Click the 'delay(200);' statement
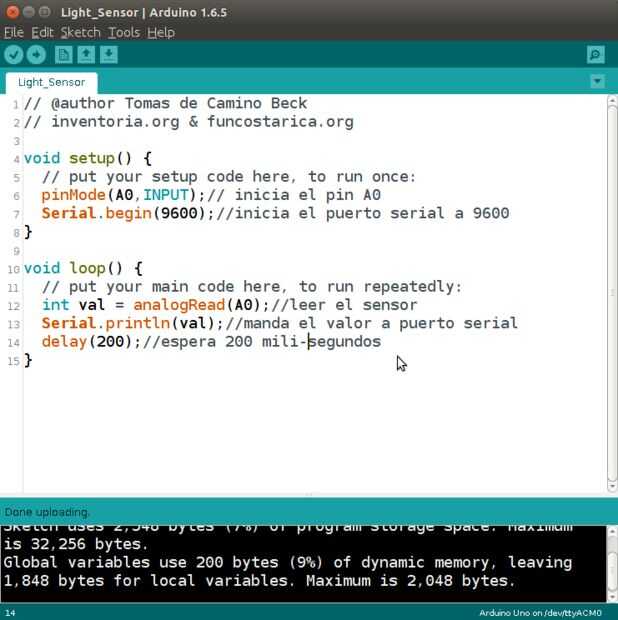 click(91, 342)
